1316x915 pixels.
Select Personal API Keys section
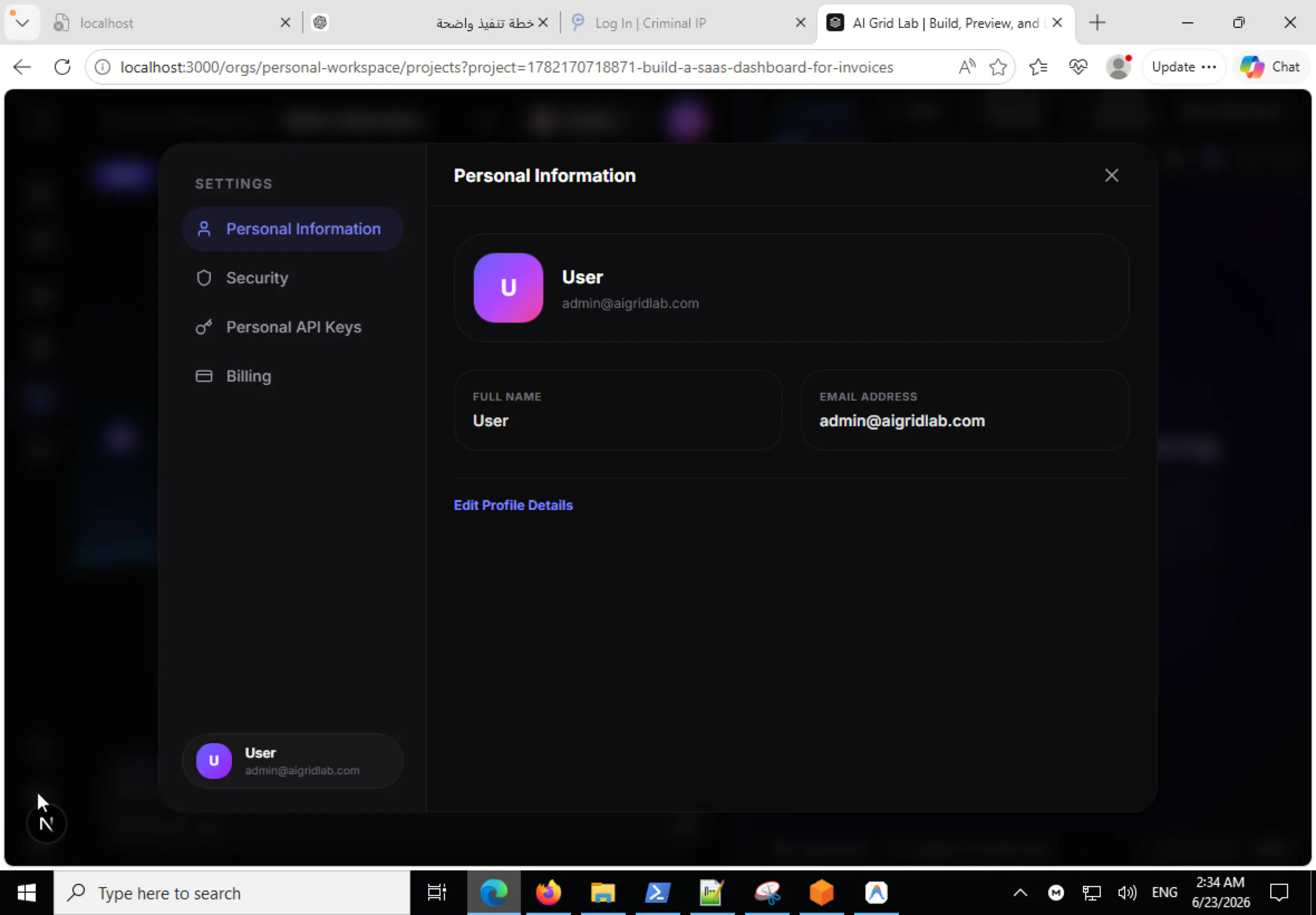click(292, 327)
